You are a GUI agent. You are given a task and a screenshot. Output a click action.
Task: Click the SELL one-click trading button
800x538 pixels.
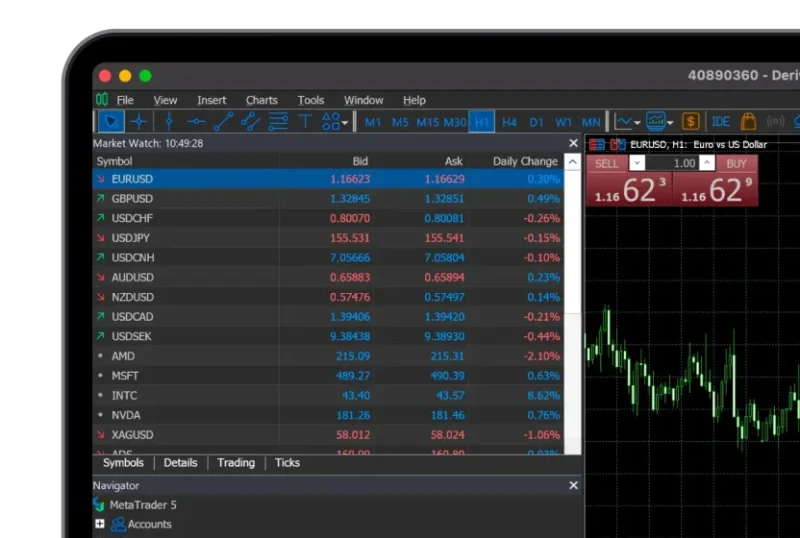pyautogui.click(x=607, y=163)
